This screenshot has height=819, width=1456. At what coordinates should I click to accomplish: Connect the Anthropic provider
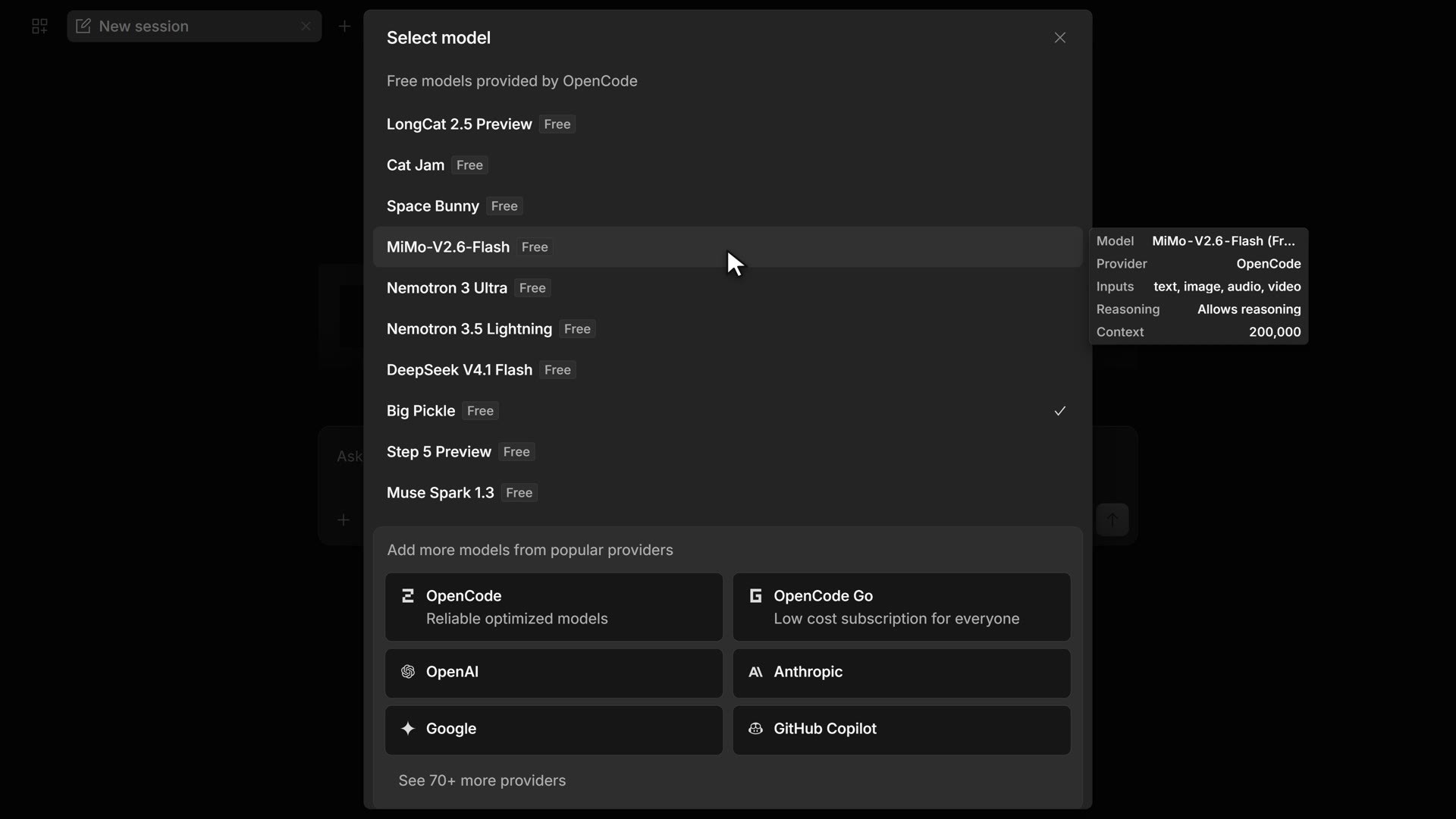click(902, 673)
